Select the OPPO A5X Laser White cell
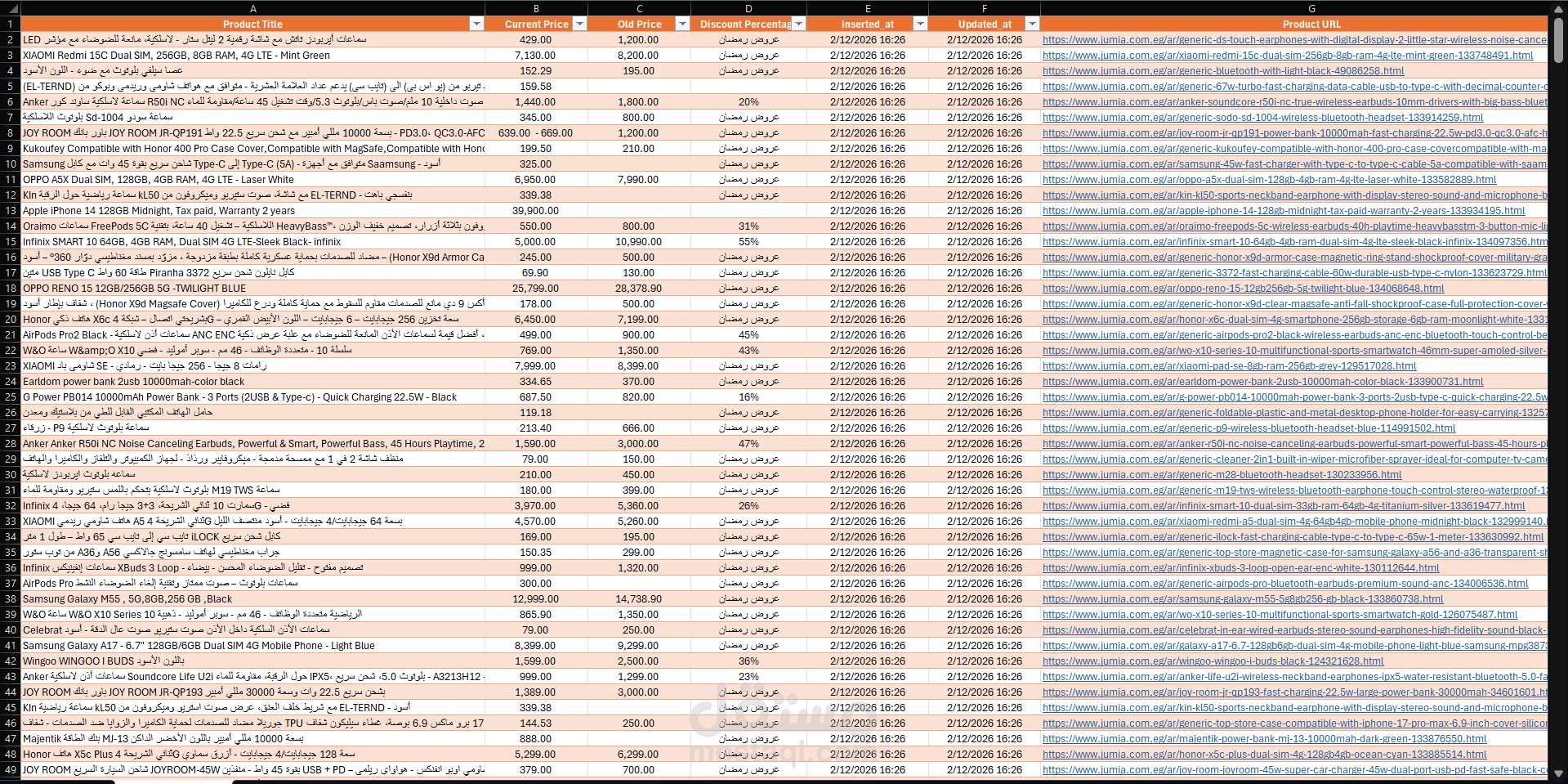Screen dimensions: 1568x784 (x=252, y=180)
